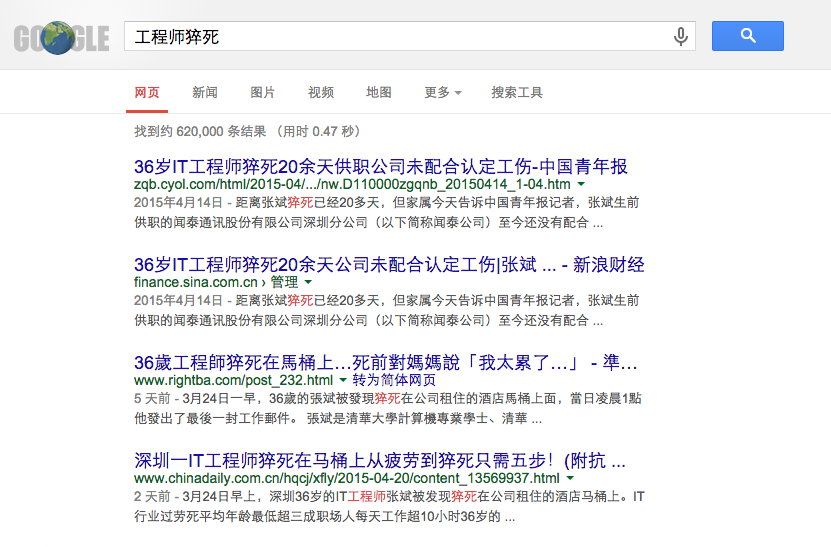The width and height of the screenshot is (831, 547).
Task: Switch to the 图片 tab
Action: [262, 93]
